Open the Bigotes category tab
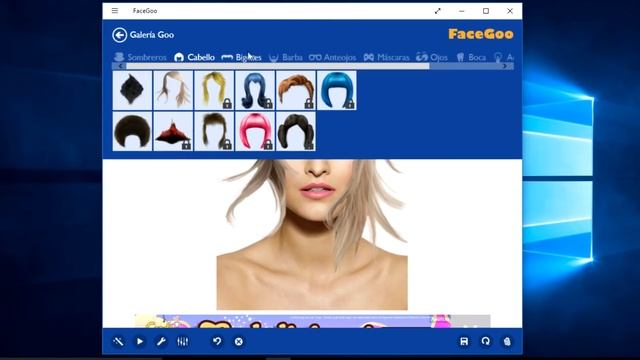640x360 pixels. (241, 57)
